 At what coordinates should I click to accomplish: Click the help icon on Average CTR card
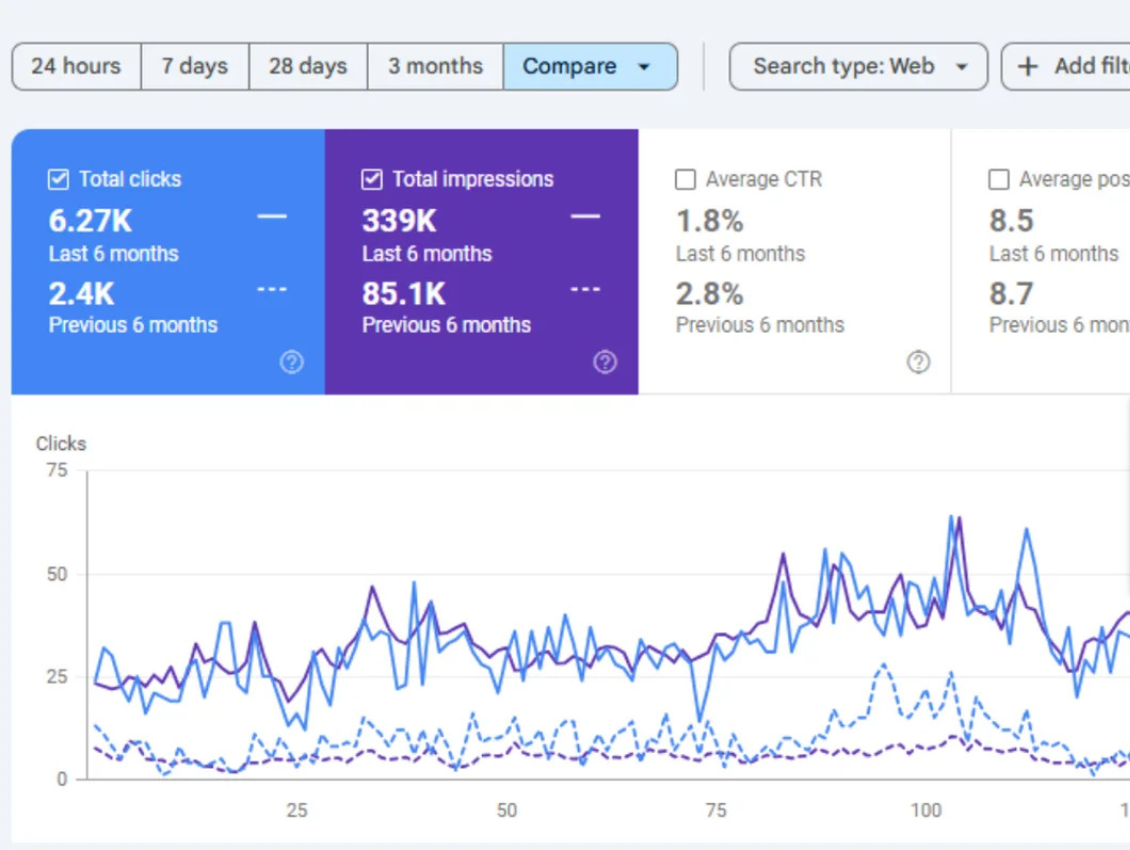tap(918, 362)
